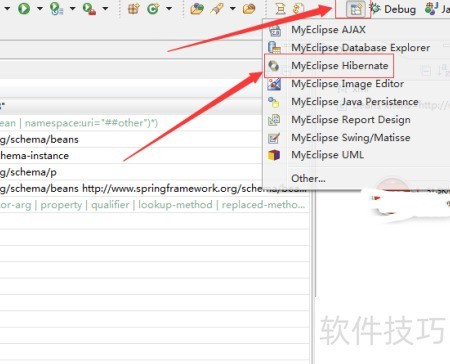Expand dropdown beside the second green run icon
Screen dimensions: 450x364
[x=72, y=8]
